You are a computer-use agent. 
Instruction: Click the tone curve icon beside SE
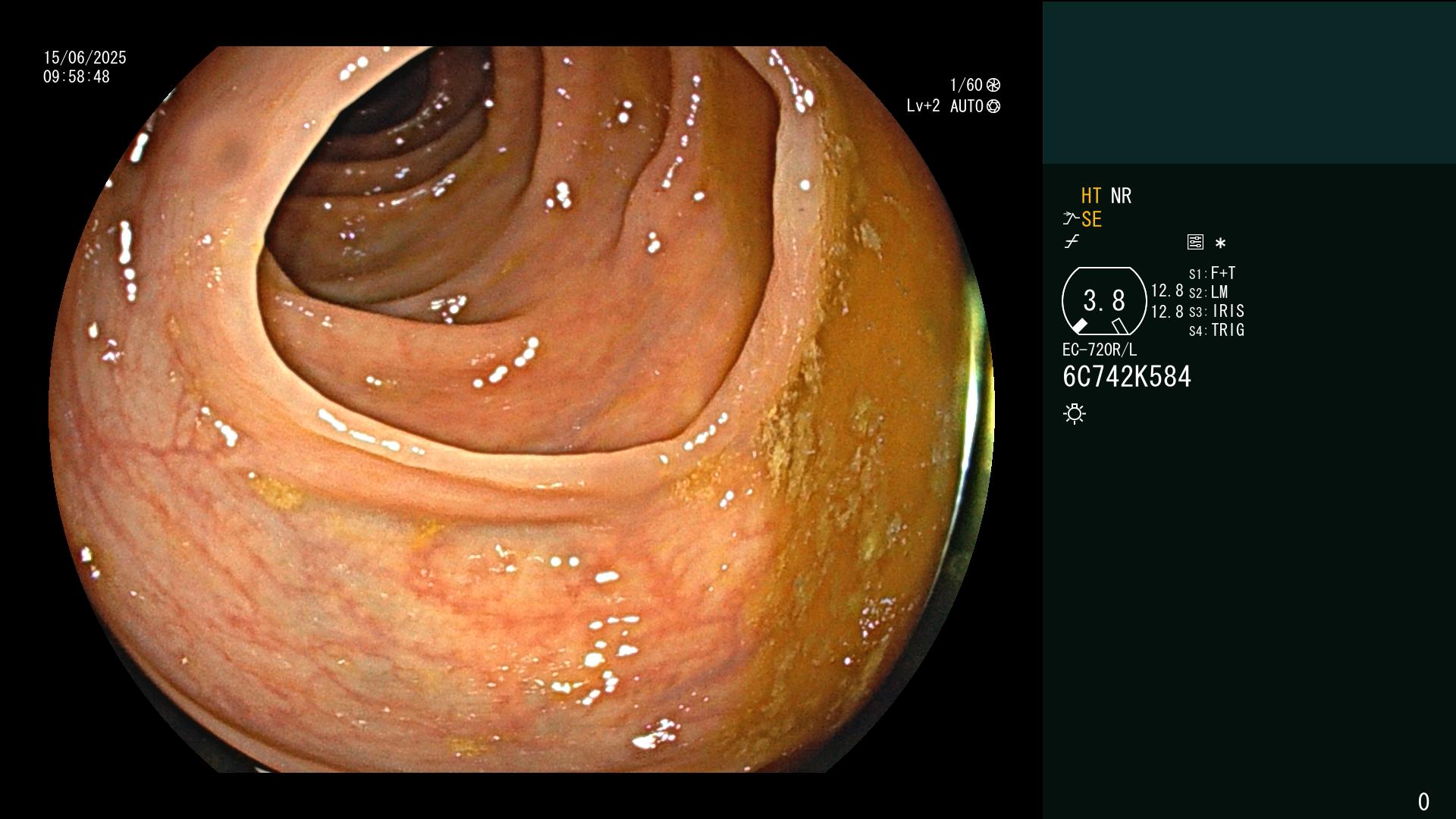click(1070, 219)
